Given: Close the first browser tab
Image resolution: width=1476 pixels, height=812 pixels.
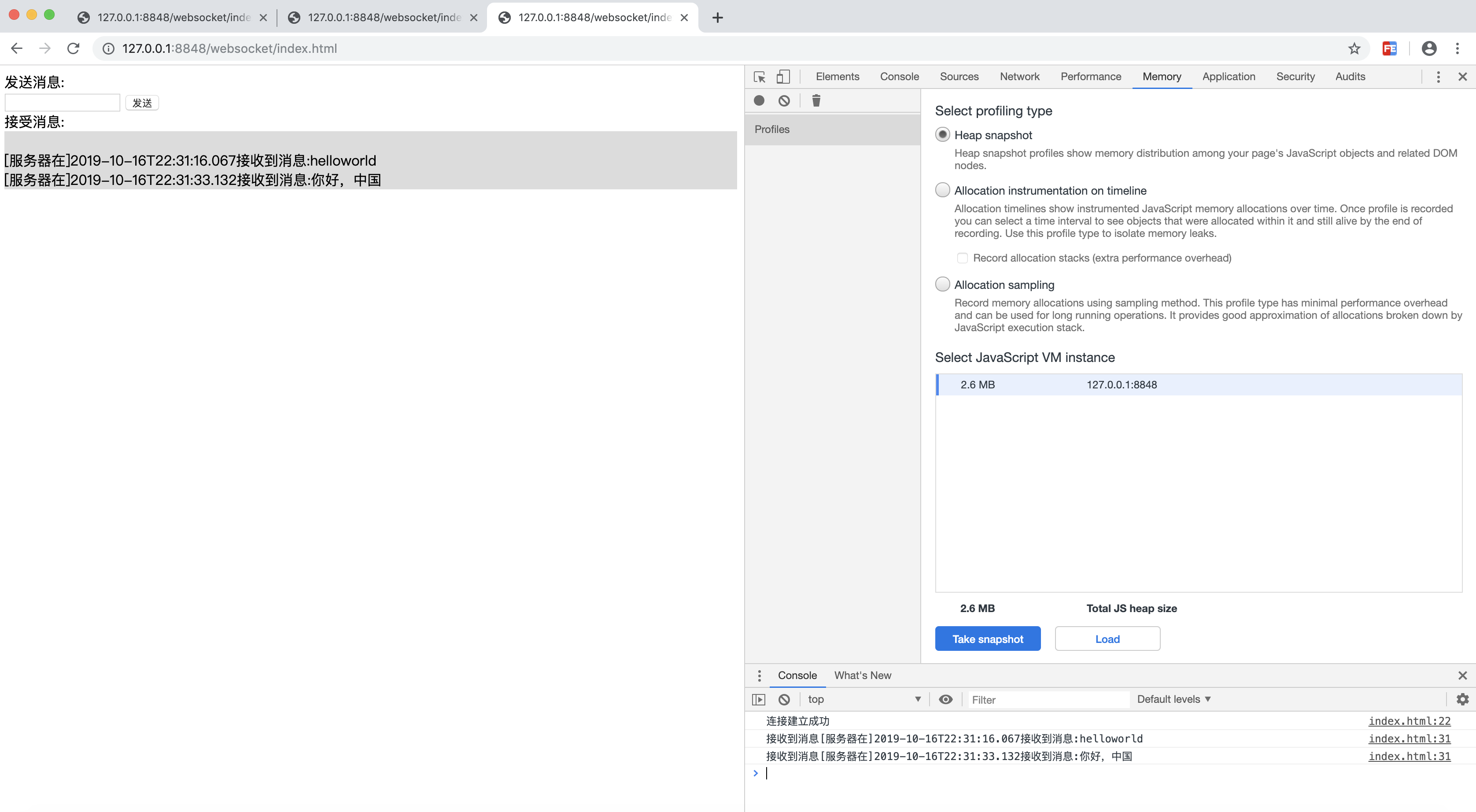Looking at the screenshot, I should pos(263,18).
